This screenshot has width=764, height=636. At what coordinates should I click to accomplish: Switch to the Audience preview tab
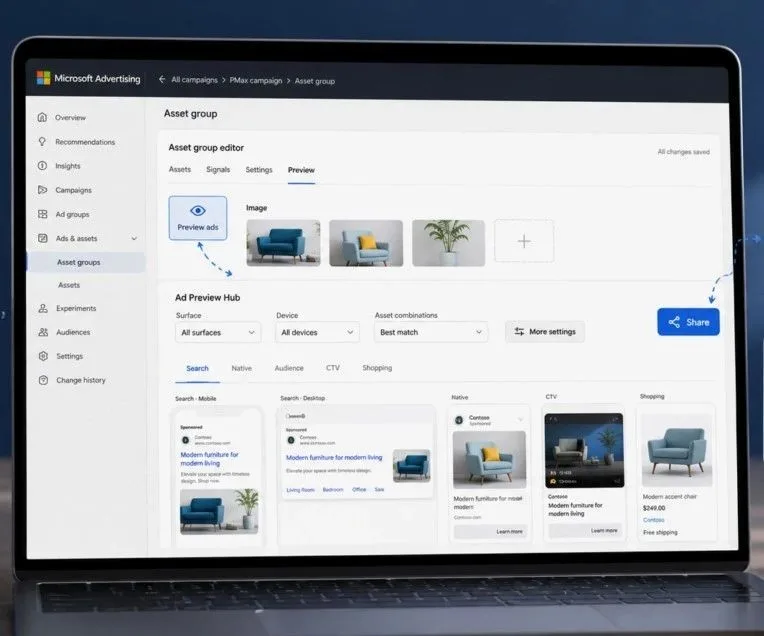pyautogui.click(x=289, y=368)
